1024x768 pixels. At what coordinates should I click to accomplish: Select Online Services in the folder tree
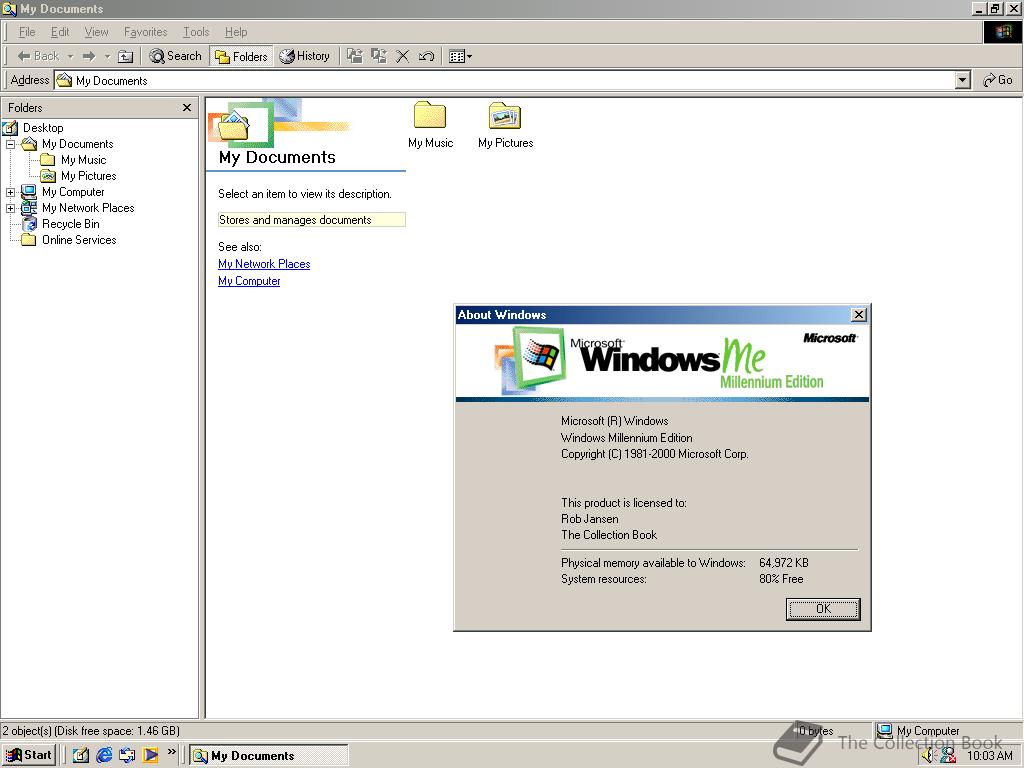[79, 240]
